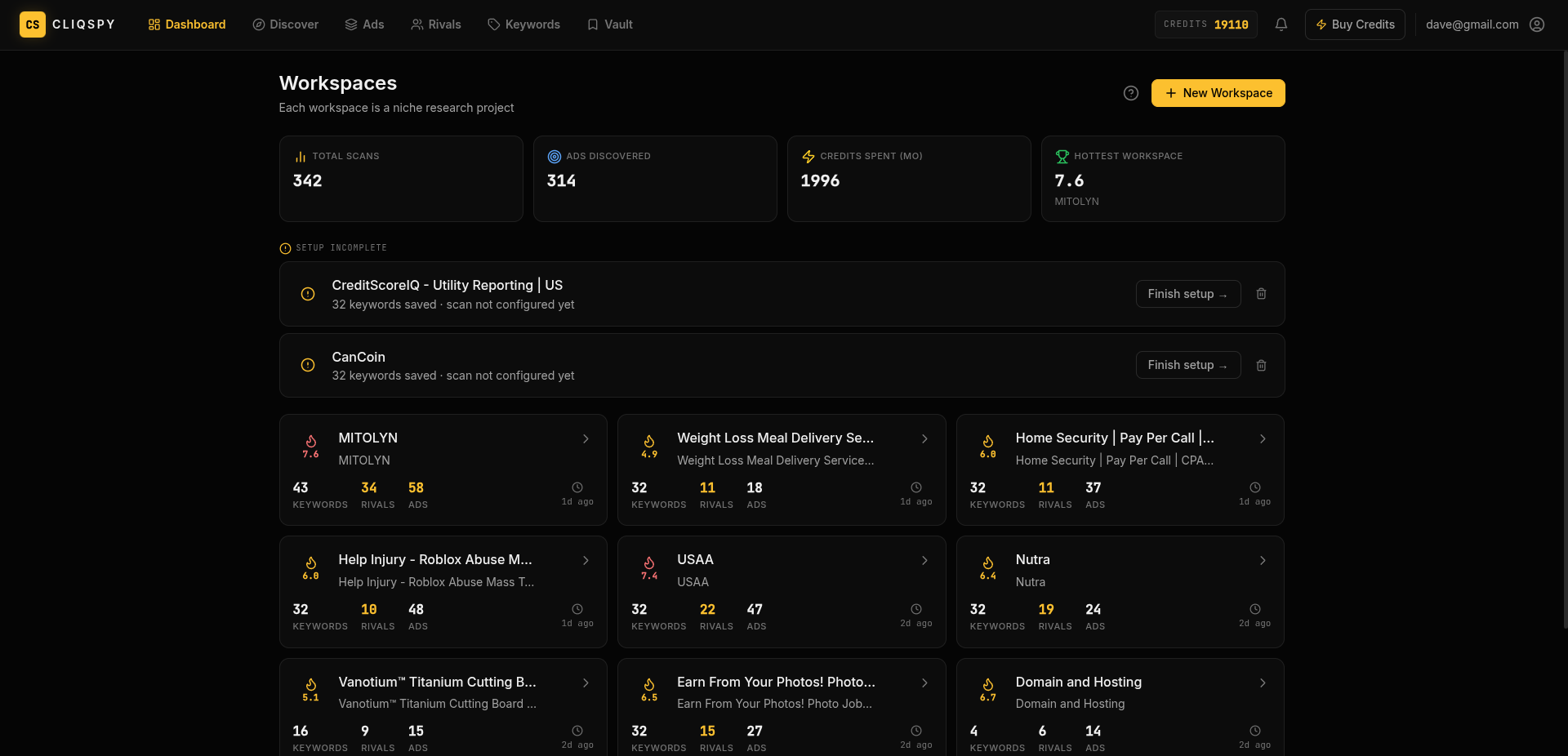Click the New Workspace button
Screen dimensions: 1568x756
(x=1218, y=93)
